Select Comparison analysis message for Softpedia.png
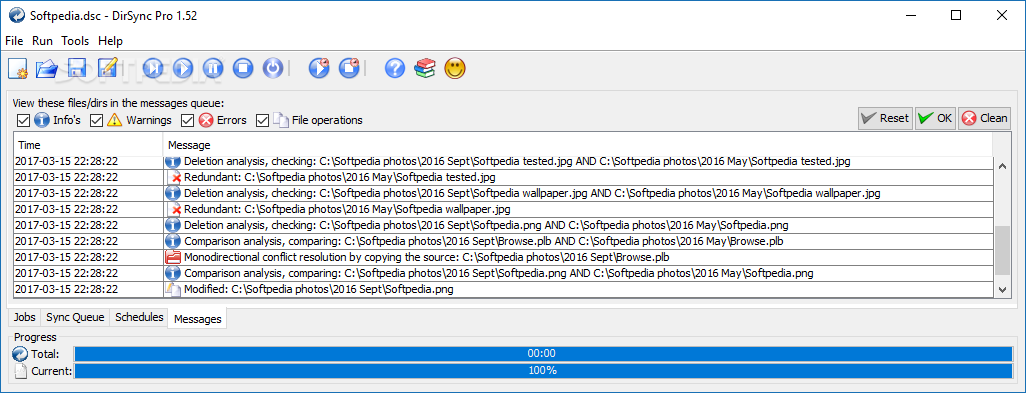The image size is (1026, 393). pyautogui.click(x=578, y=273)
